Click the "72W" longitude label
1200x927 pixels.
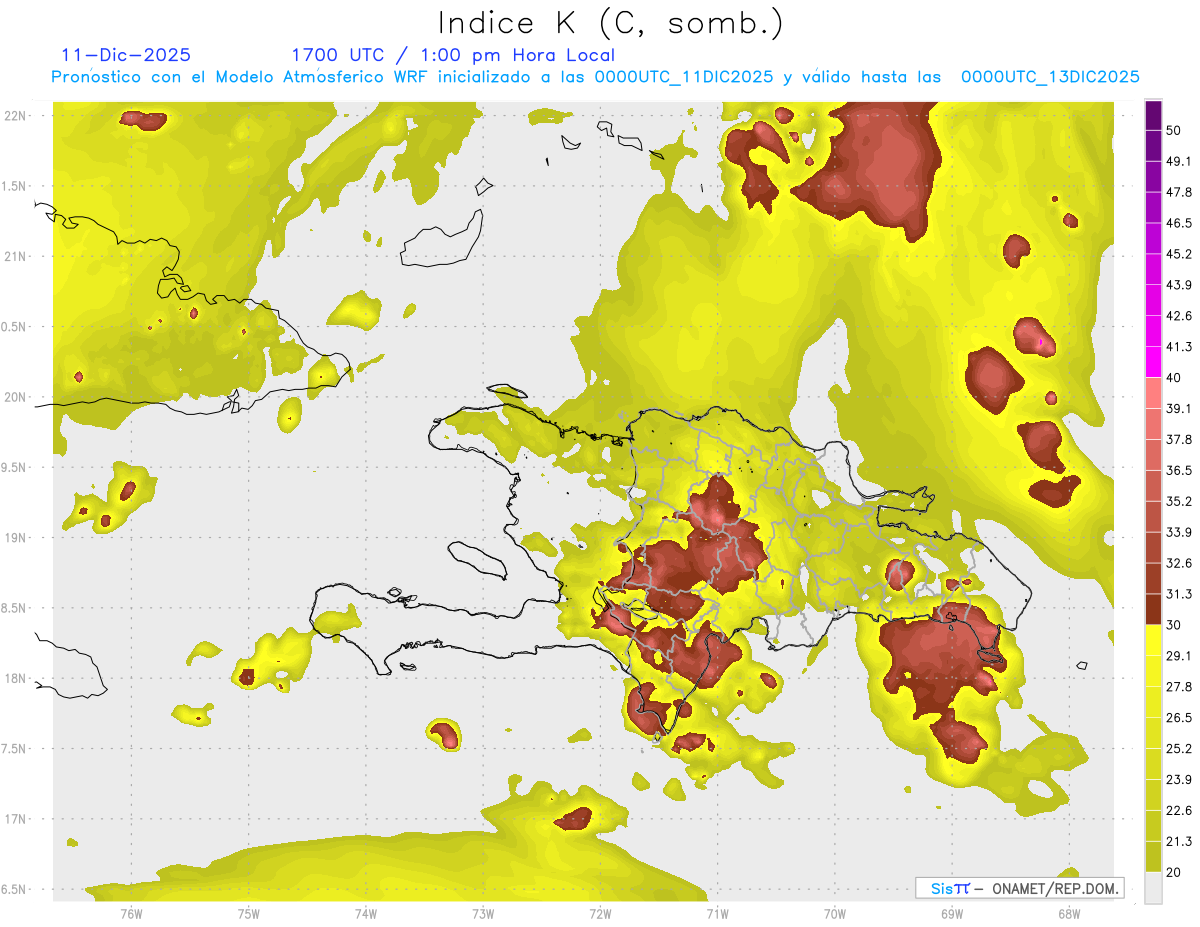[x=600, y=914]
